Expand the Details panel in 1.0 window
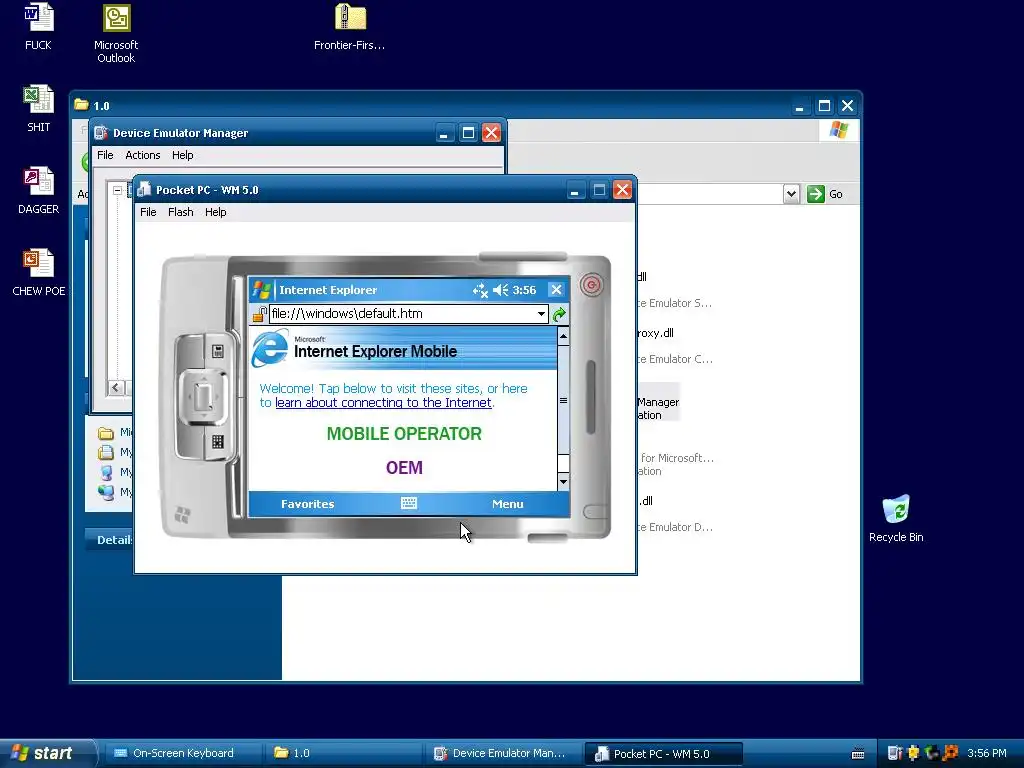The image size is (1024, 768). [x=114, y=540]
